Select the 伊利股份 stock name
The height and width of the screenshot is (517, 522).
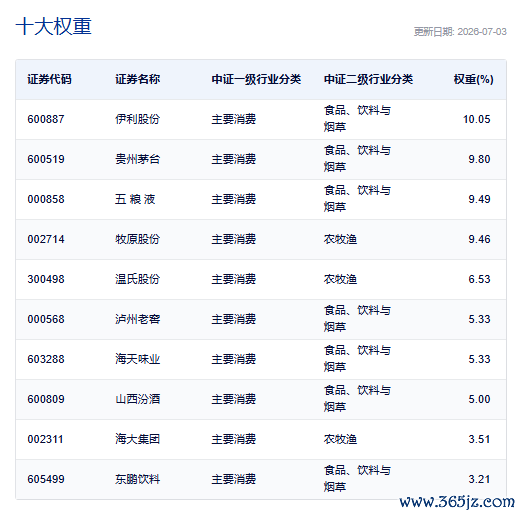pyautogui.click(x=137, y=119)
